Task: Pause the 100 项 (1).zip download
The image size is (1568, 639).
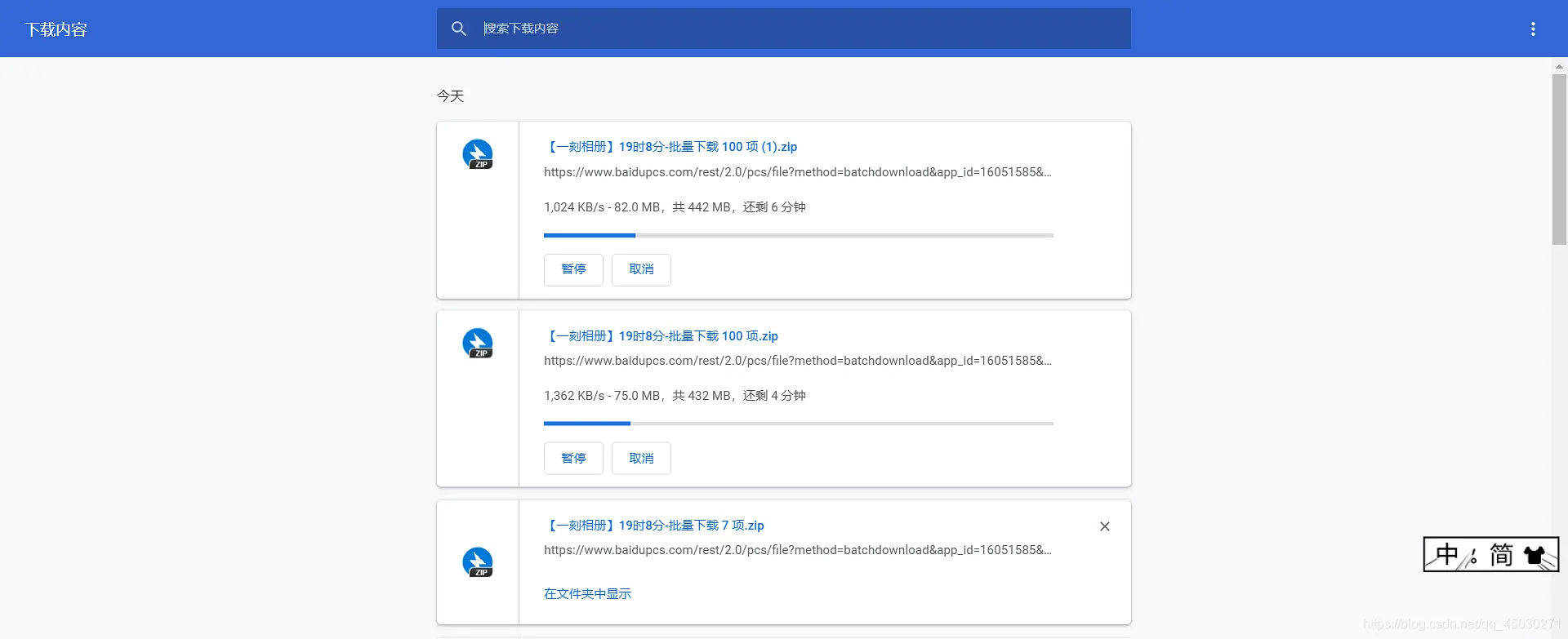Action: click(x=573, y=269)
